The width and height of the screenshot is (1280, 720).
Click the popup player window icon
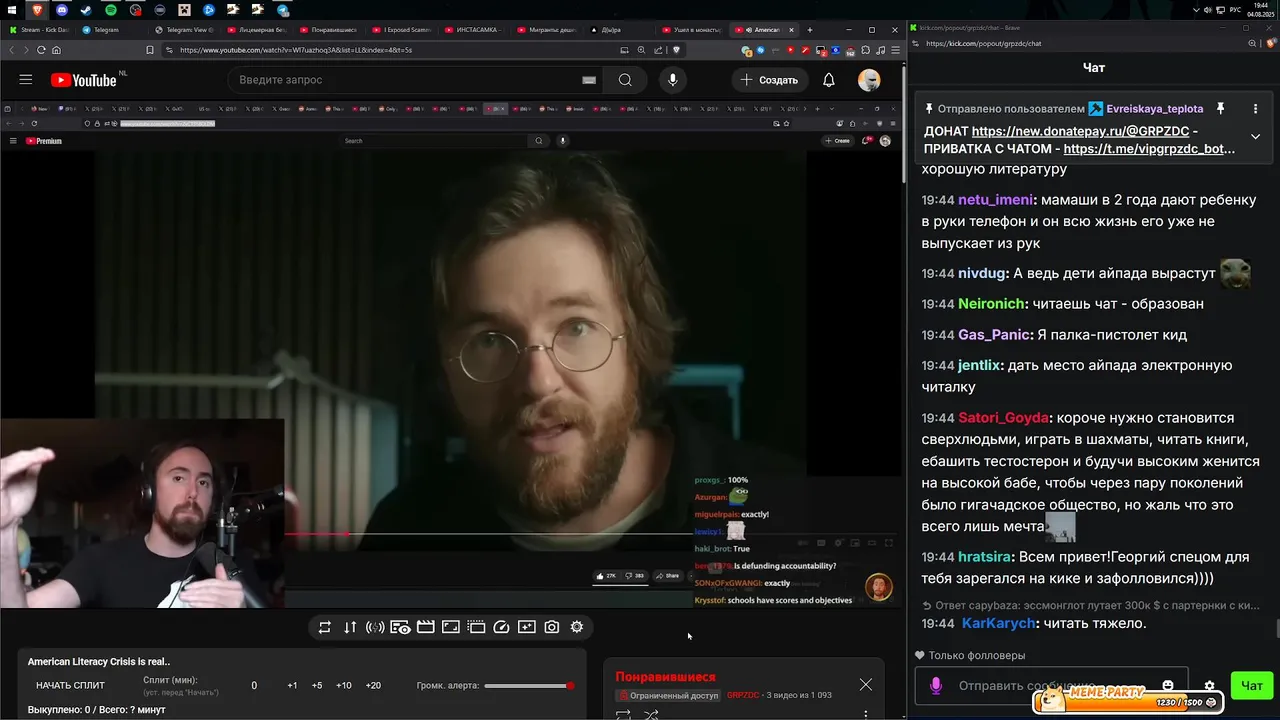click(x=476, y=627)
